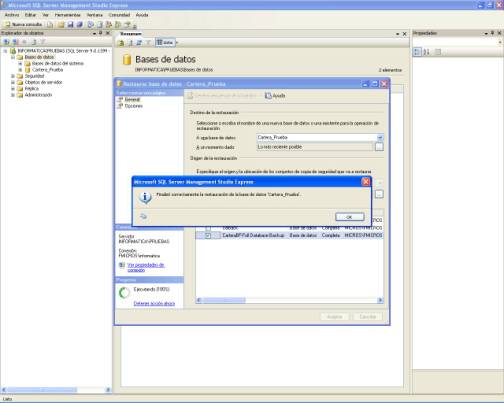
Task: Click the categorized icon in Propiedades panel
Action: pos(417,52)
